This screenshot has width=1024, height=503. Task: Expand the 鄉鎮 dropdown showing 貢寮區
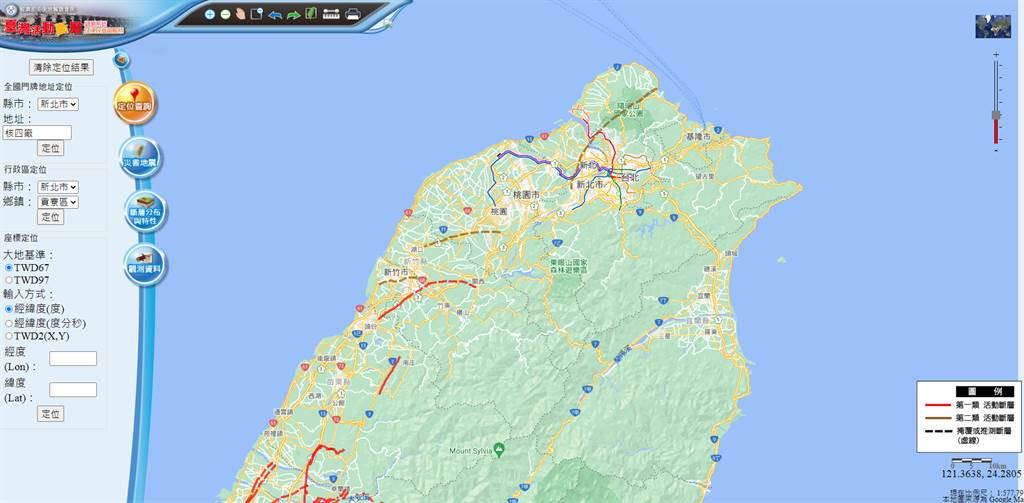pos(58,202)
